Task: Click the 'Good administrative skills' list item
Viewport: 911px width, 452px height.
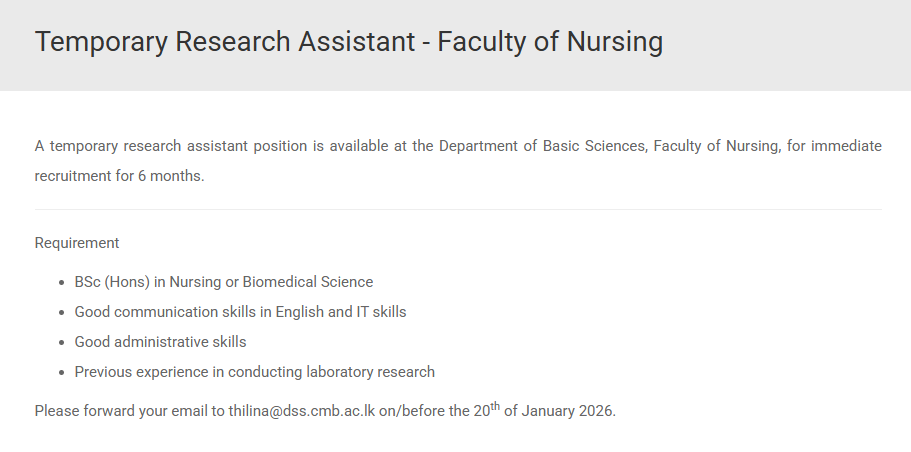Action: 160,342
